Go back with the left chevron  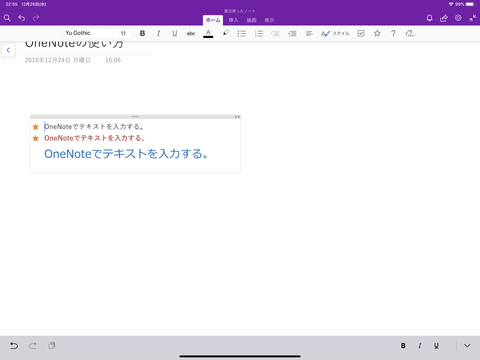pyautogui.click(x=8, y=50)
